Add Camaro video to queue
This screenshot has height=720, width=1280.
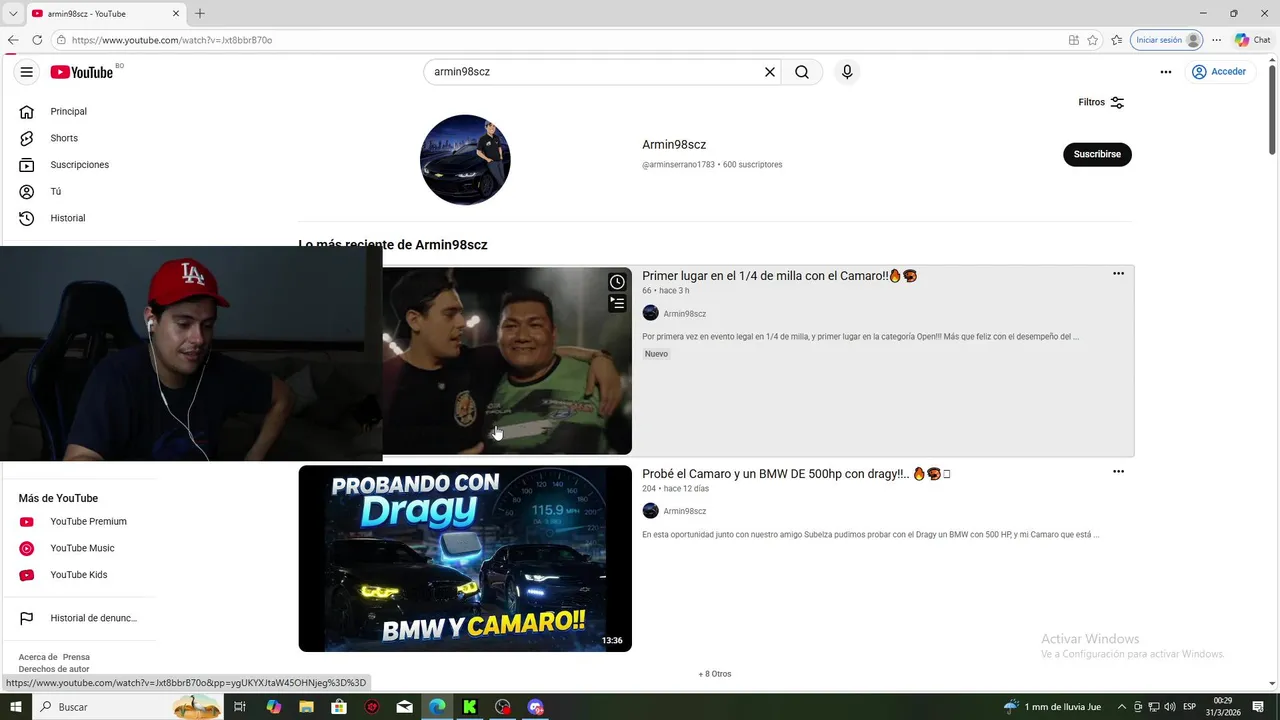[x=617, y=303]
